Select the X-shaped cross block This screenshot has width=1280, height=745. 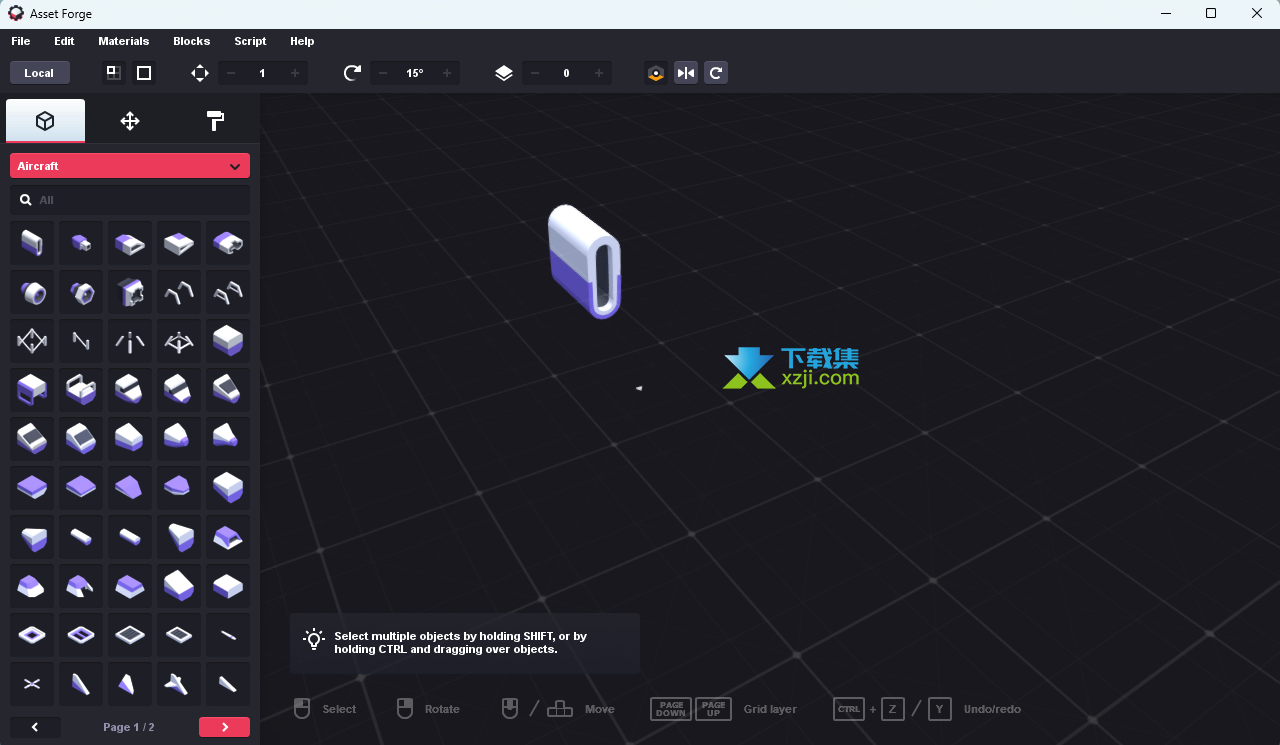32,684
